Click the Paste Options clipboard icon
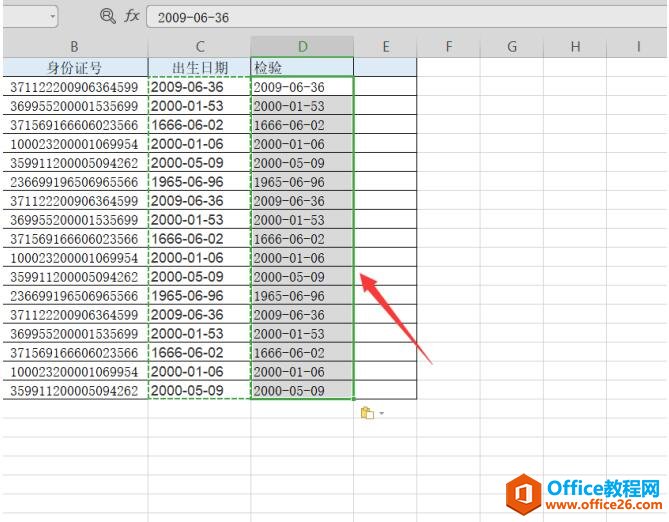This screenshot has width=669, height=522. (x=367, y=413)
